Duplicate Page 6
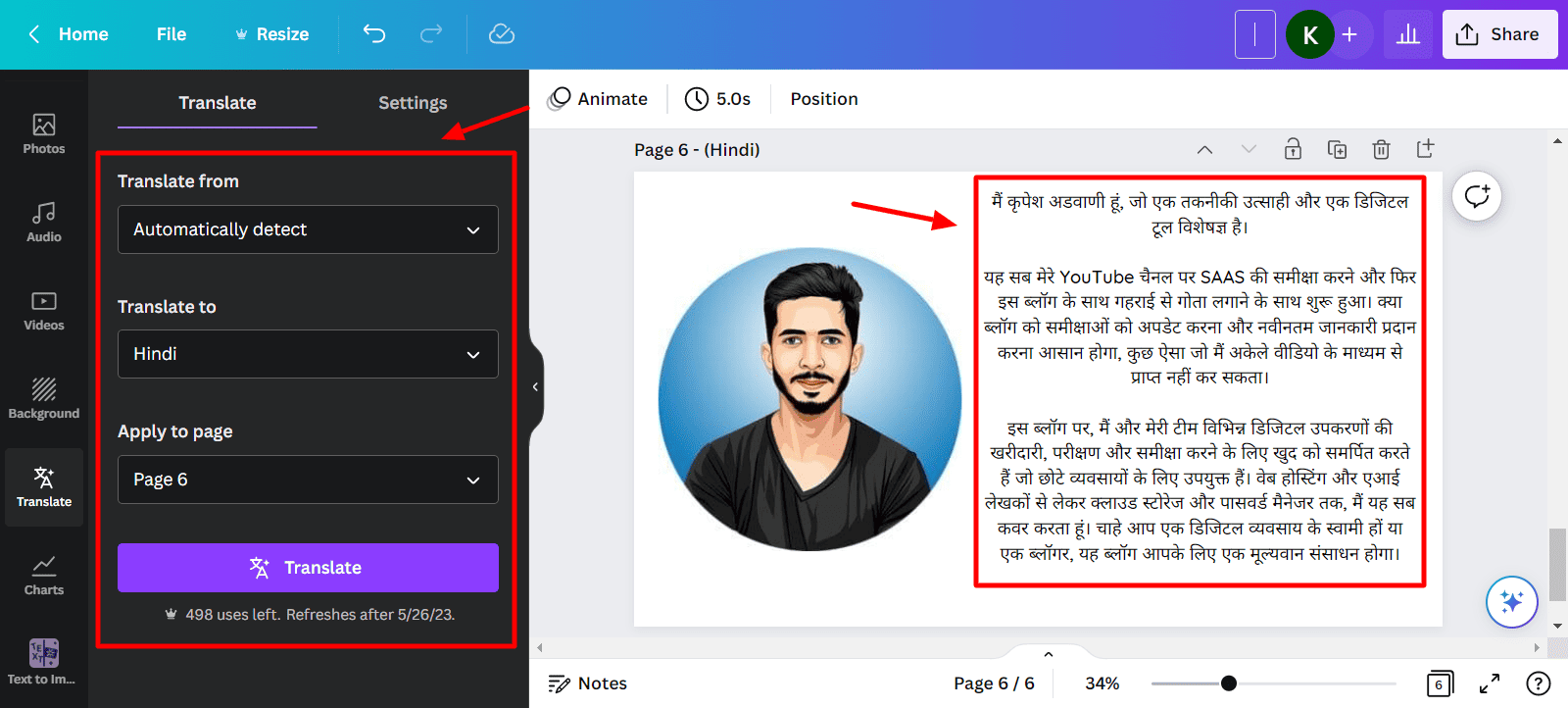This screenshot has height=708, width=1568. point(1337,149)
